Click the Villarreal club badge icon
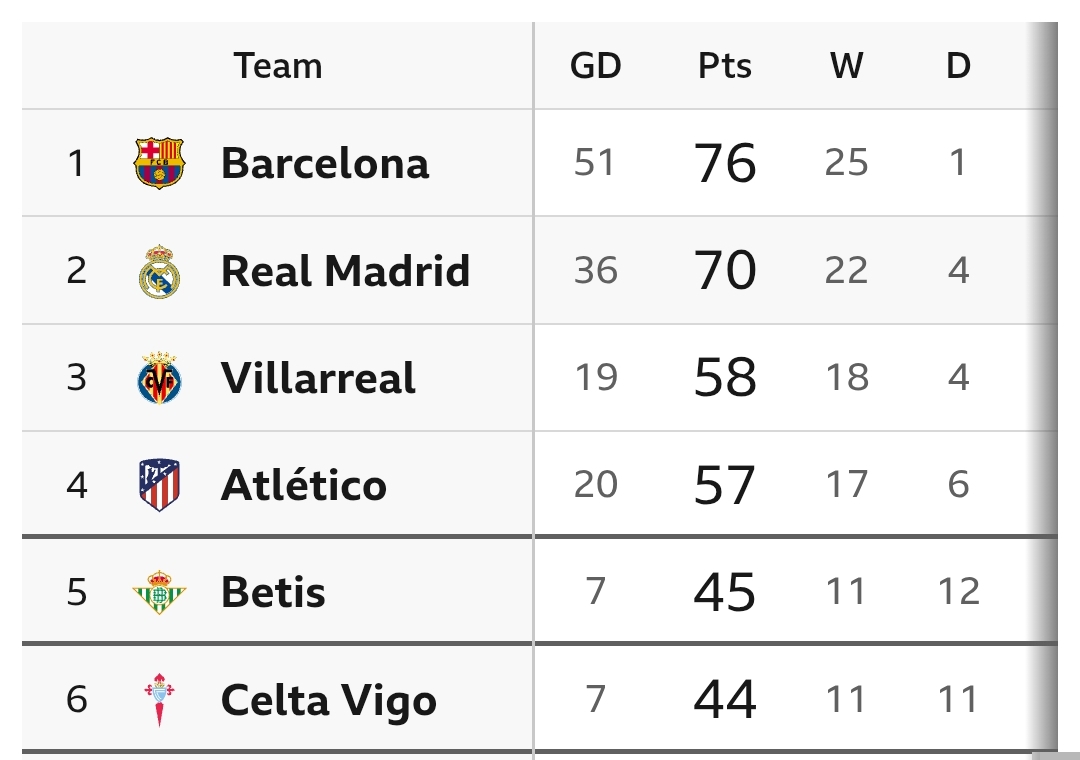Image resolution: width=1080 pixels, height=760 pixels. point(160,378)
